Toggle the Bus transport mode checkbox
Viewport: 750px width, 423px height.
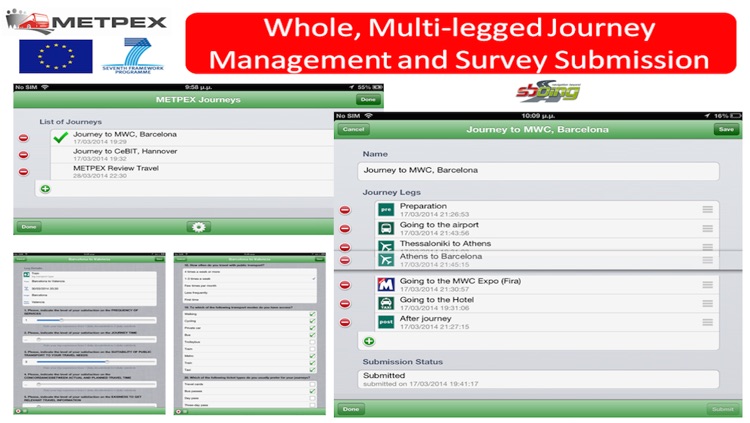312,335
